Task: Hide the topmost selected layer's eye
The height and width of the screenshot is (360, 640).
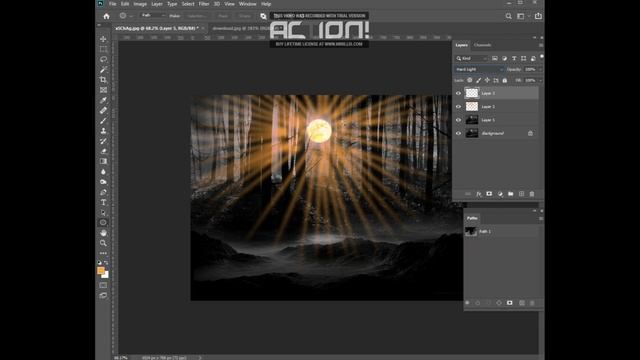Action: [458, 93]
